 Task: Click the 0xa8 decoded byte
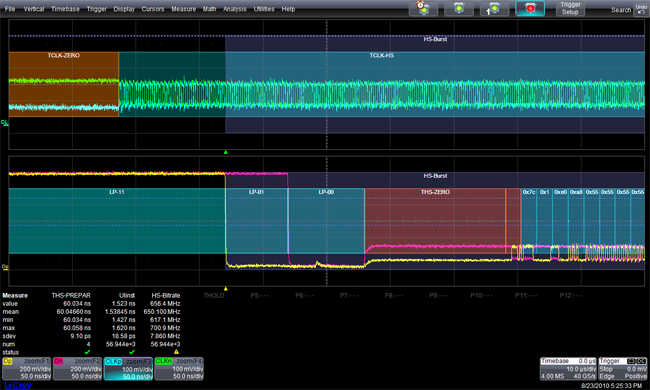click(576, 192)
